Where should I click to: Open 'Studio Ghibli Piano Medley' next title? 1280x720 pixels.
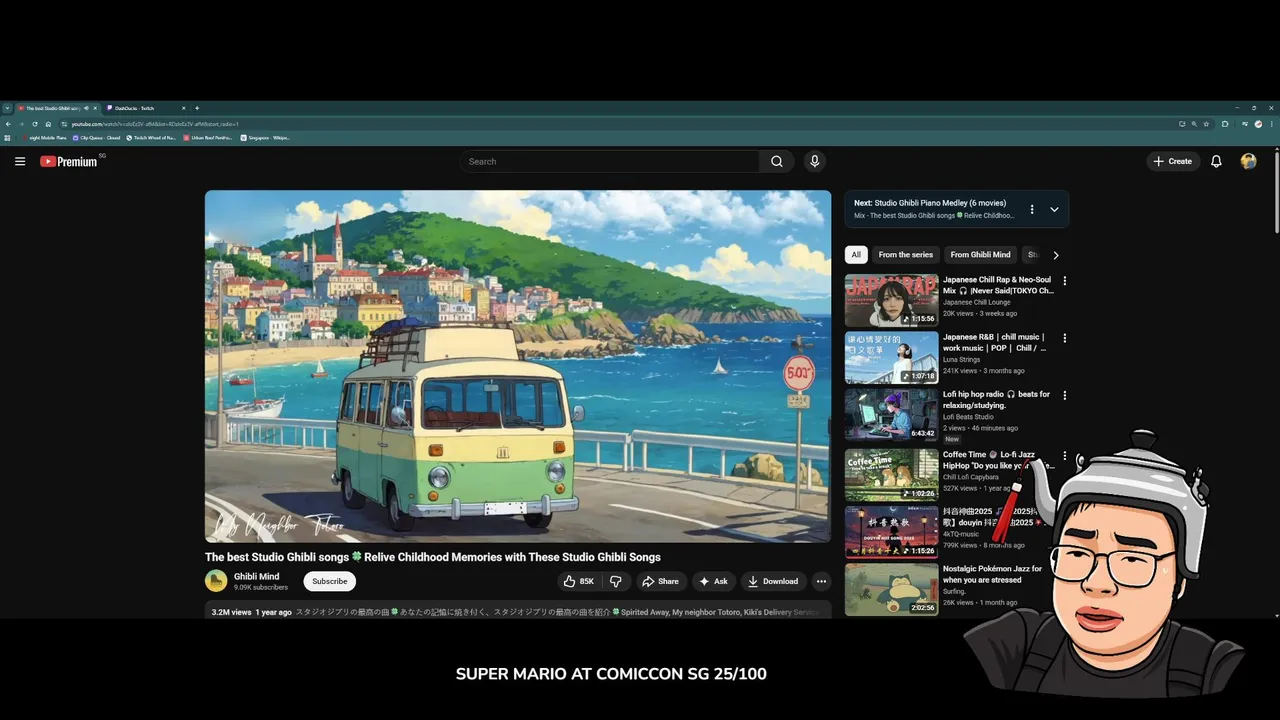click(930, 203)
